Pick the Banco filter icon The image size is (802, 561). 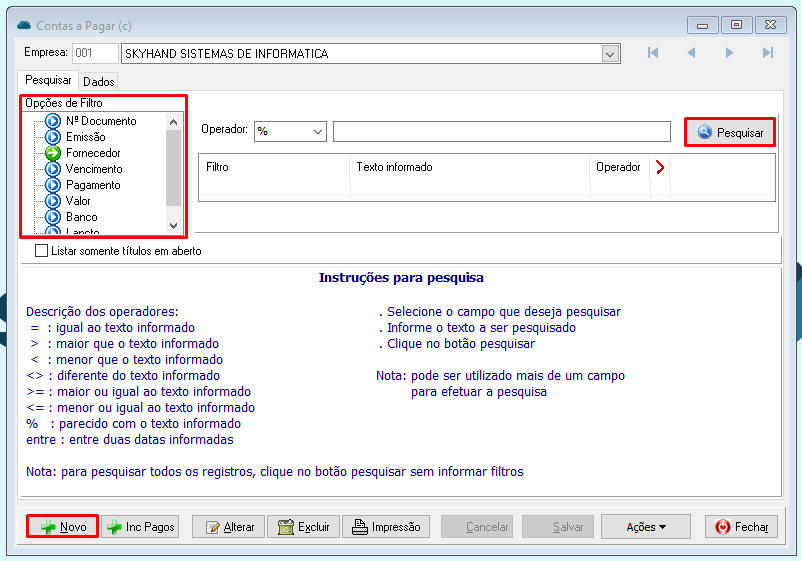(53, 217)
